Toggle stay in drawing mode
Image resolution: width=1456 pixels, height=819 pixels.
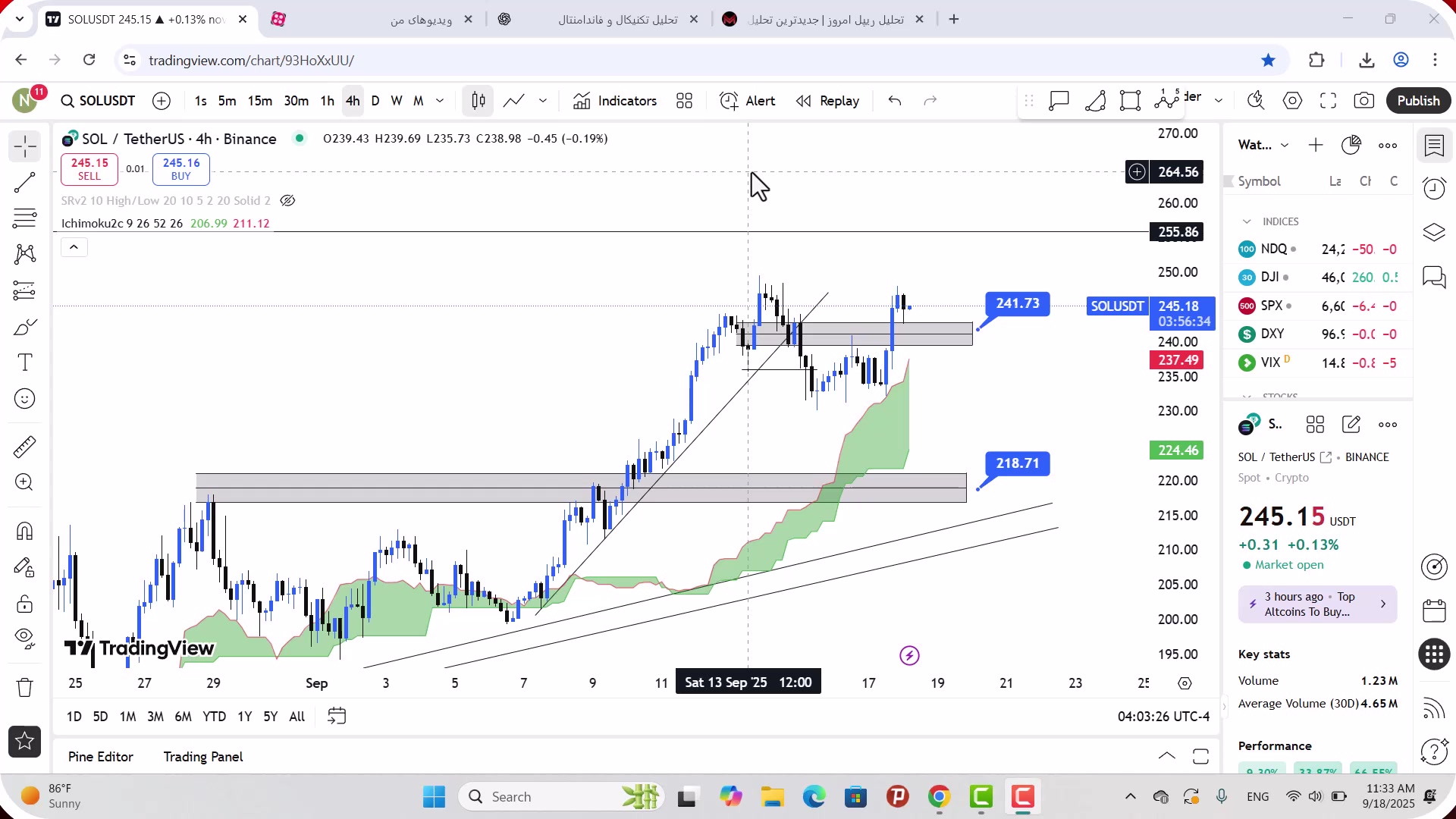[25, 567]
